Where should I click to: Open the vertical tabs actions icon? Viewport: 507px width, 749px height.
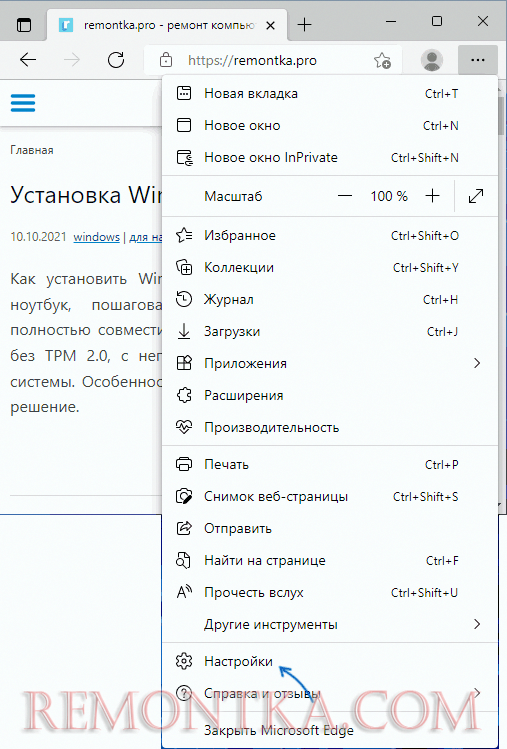pyautogui.click(x=23, y=24)
